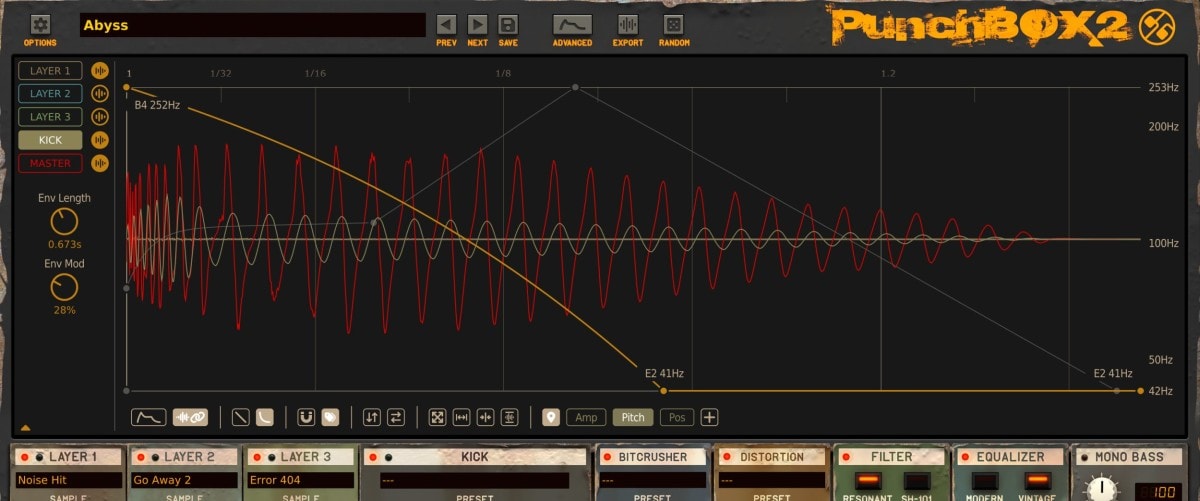Solo Layer 2 using its waveform icon
Viewport: 1200px width, 501px height.
point(99,94)
